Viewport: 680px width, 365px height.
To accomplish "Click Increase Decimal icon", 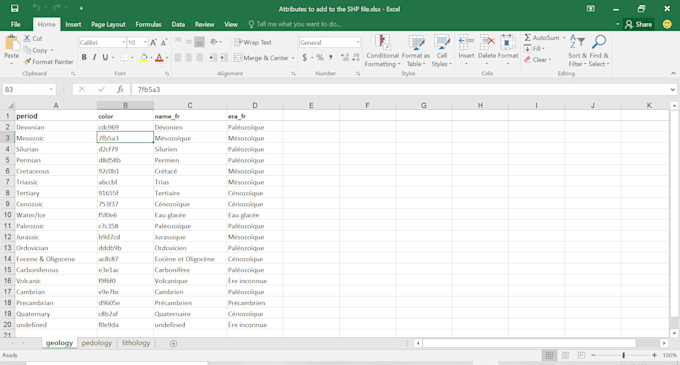I will 345,57.
